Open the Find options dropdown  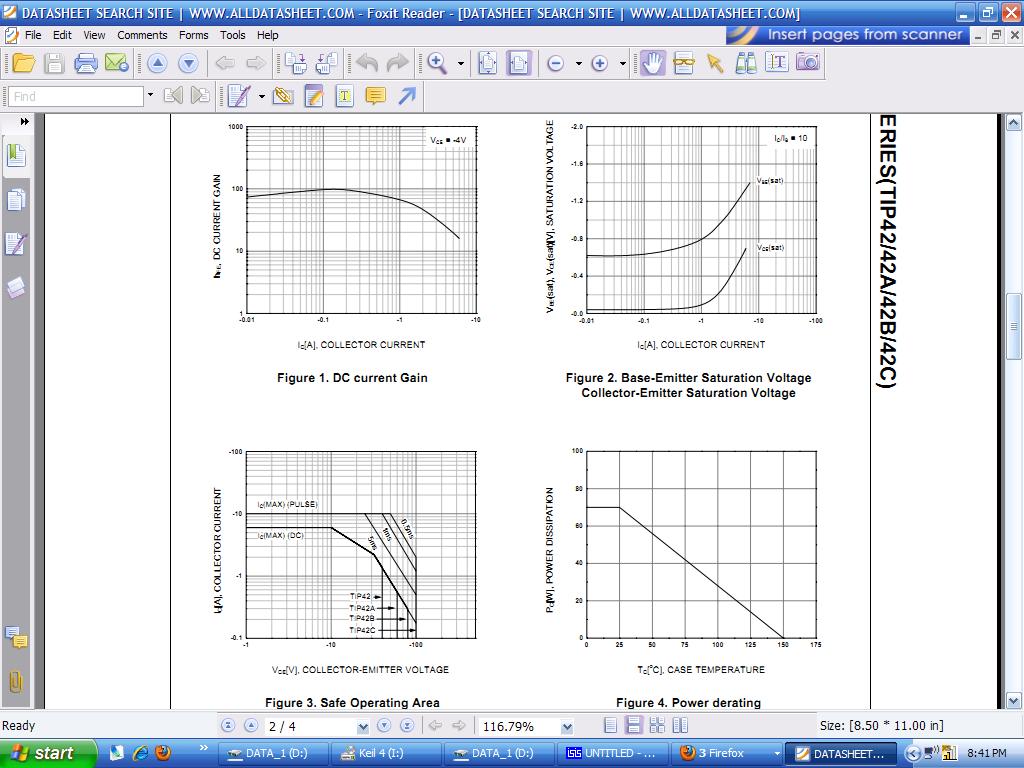click(150, 95)
